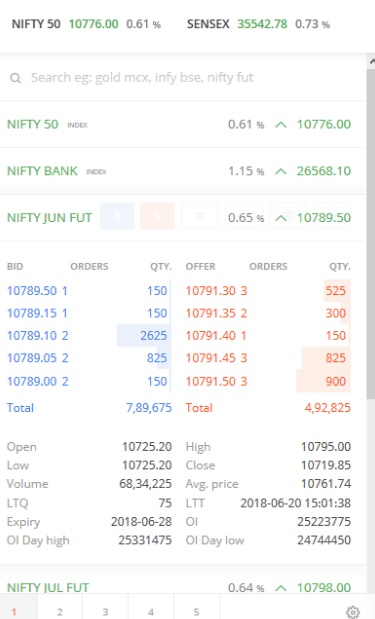Click OI value 25223775
This screenshot has width=375, height=619.
[x=324, y=521]
